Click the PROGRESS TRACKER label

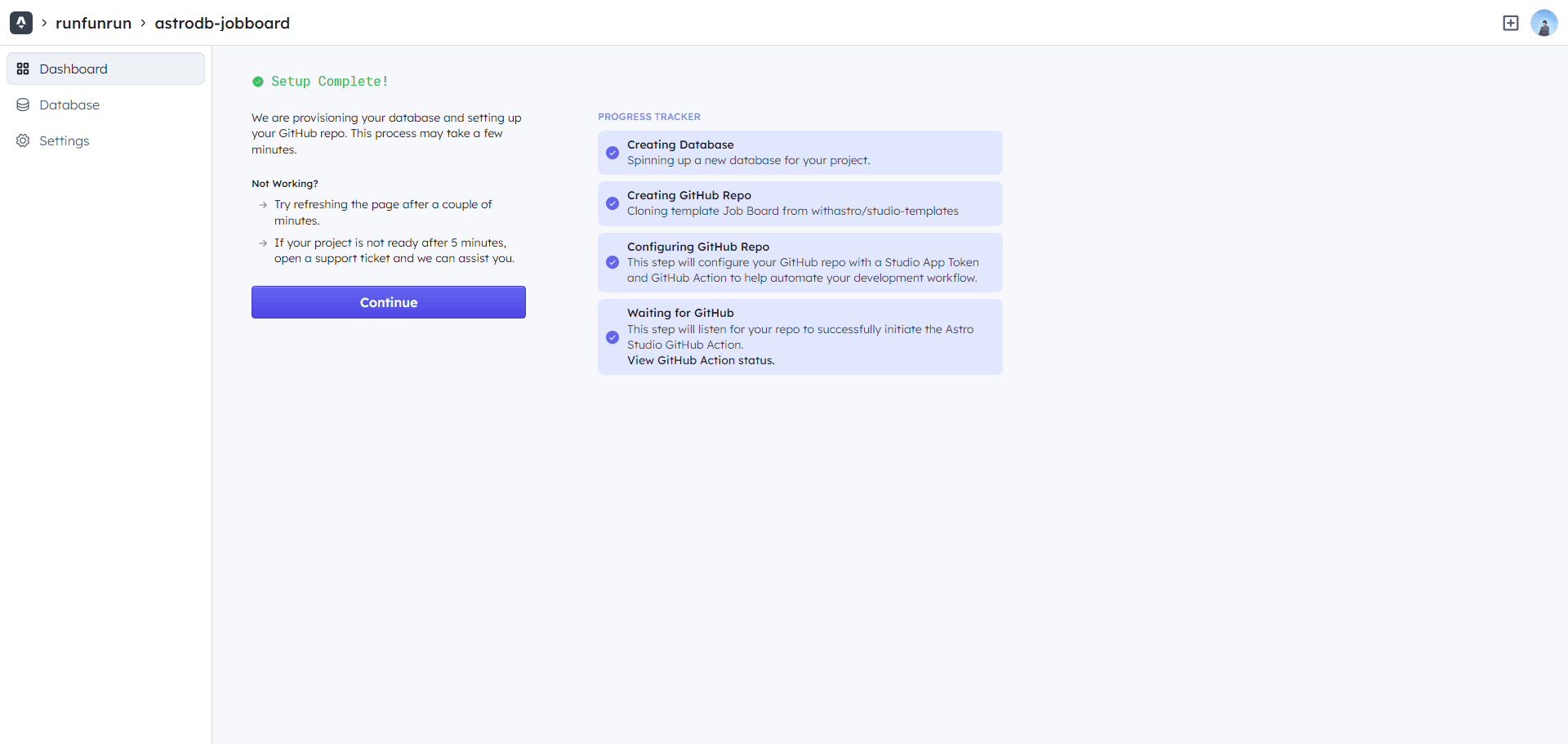[x=649, y=117]
